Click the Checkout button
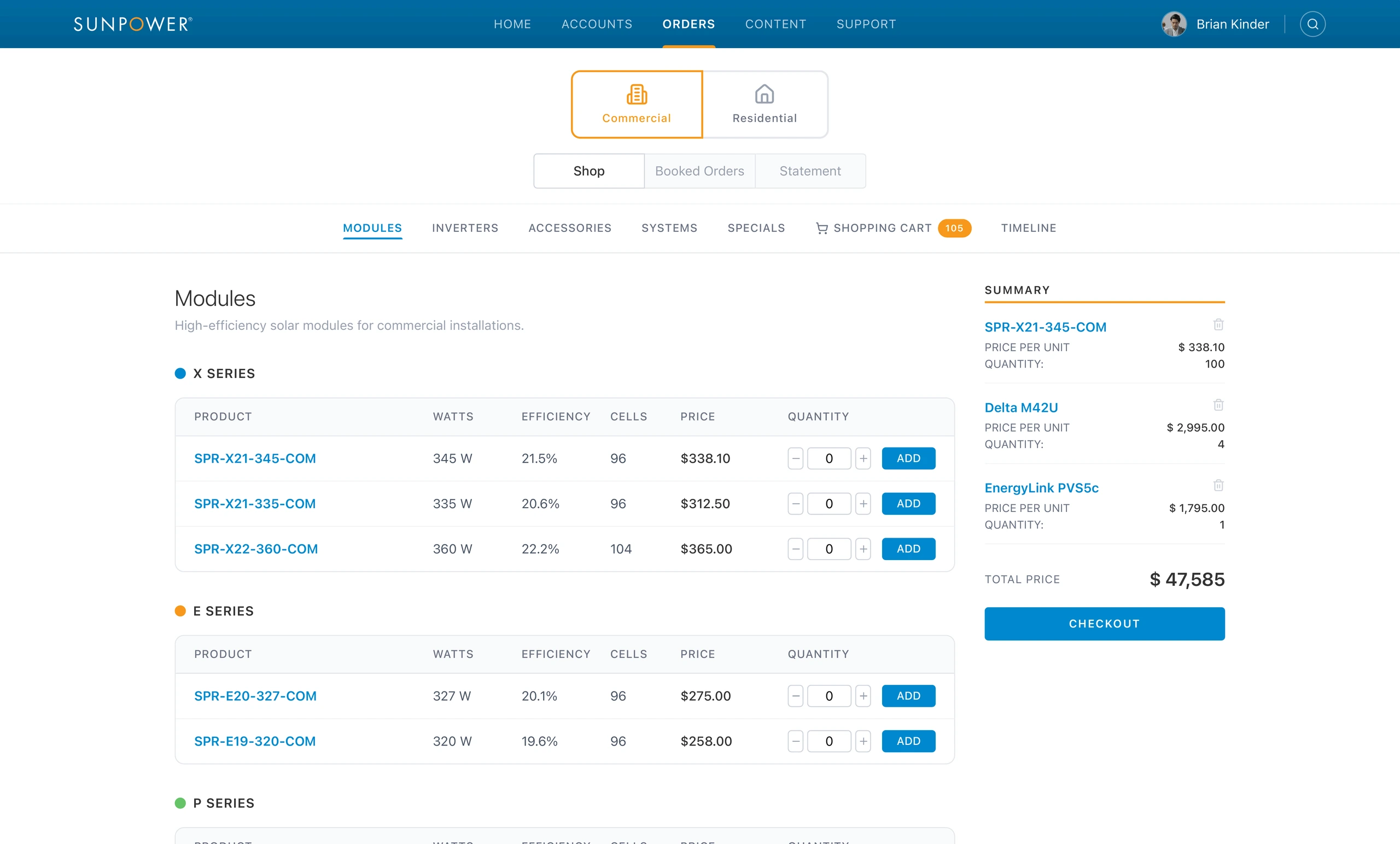 tap(1104, 624)
